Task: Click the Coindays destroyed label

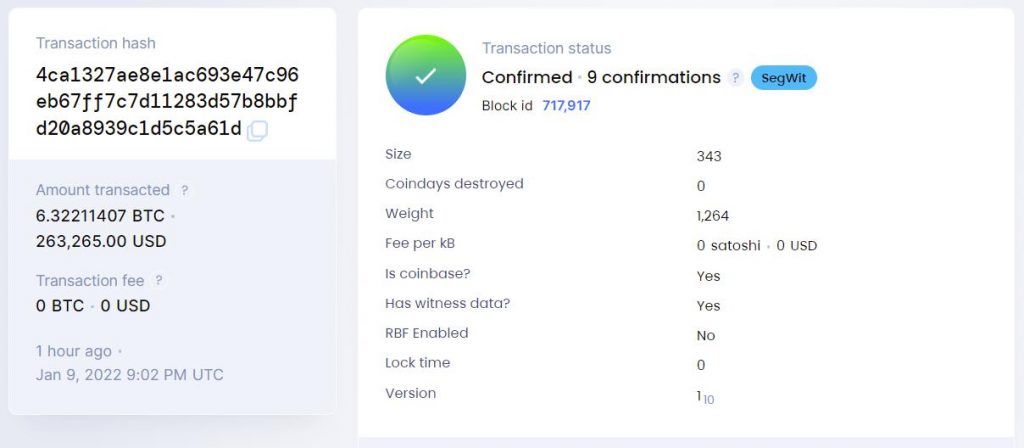Action: 454,184
